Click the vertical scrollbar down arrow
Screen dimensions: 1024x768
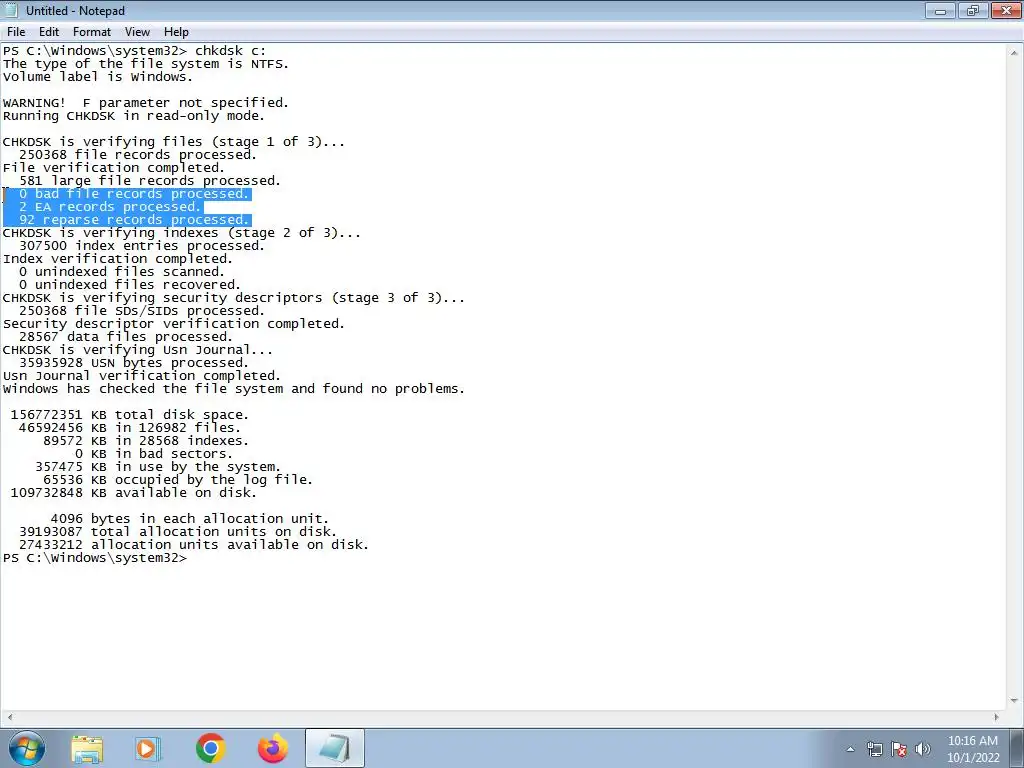click(1015, 701)
